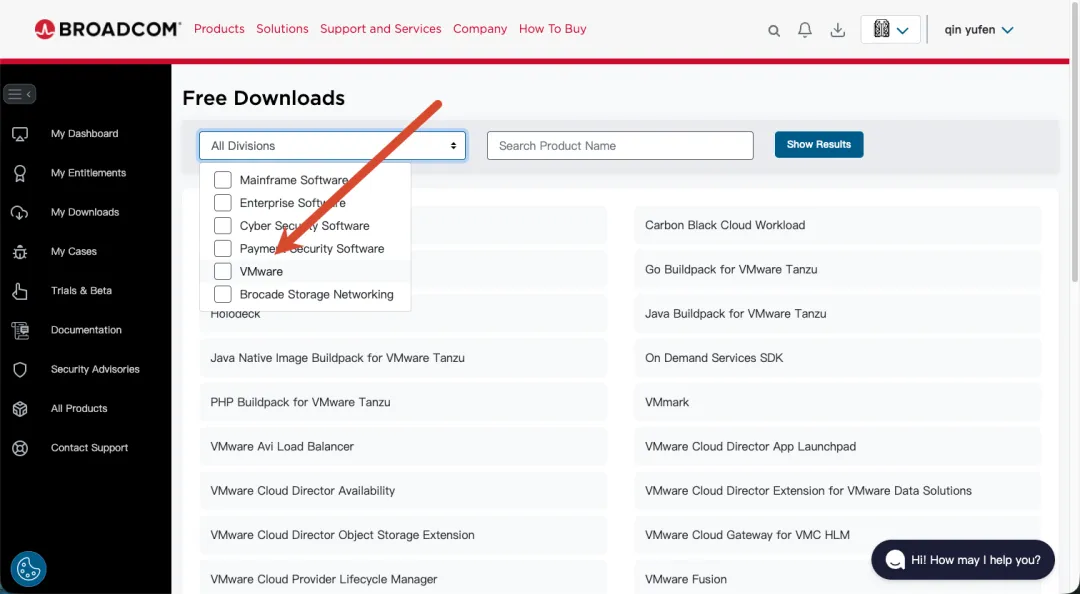
Task: Click the Security Advisories shield icon
Action: pyautogui.click(x=20, y=369)
